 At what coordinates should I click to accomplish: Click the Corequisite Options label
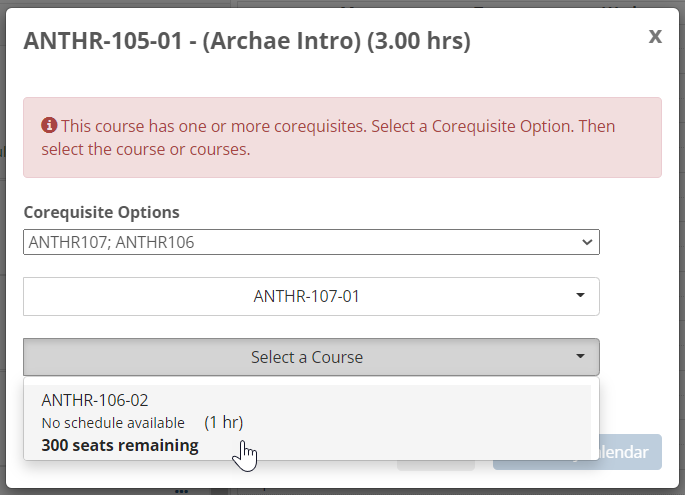click(101, 212)
